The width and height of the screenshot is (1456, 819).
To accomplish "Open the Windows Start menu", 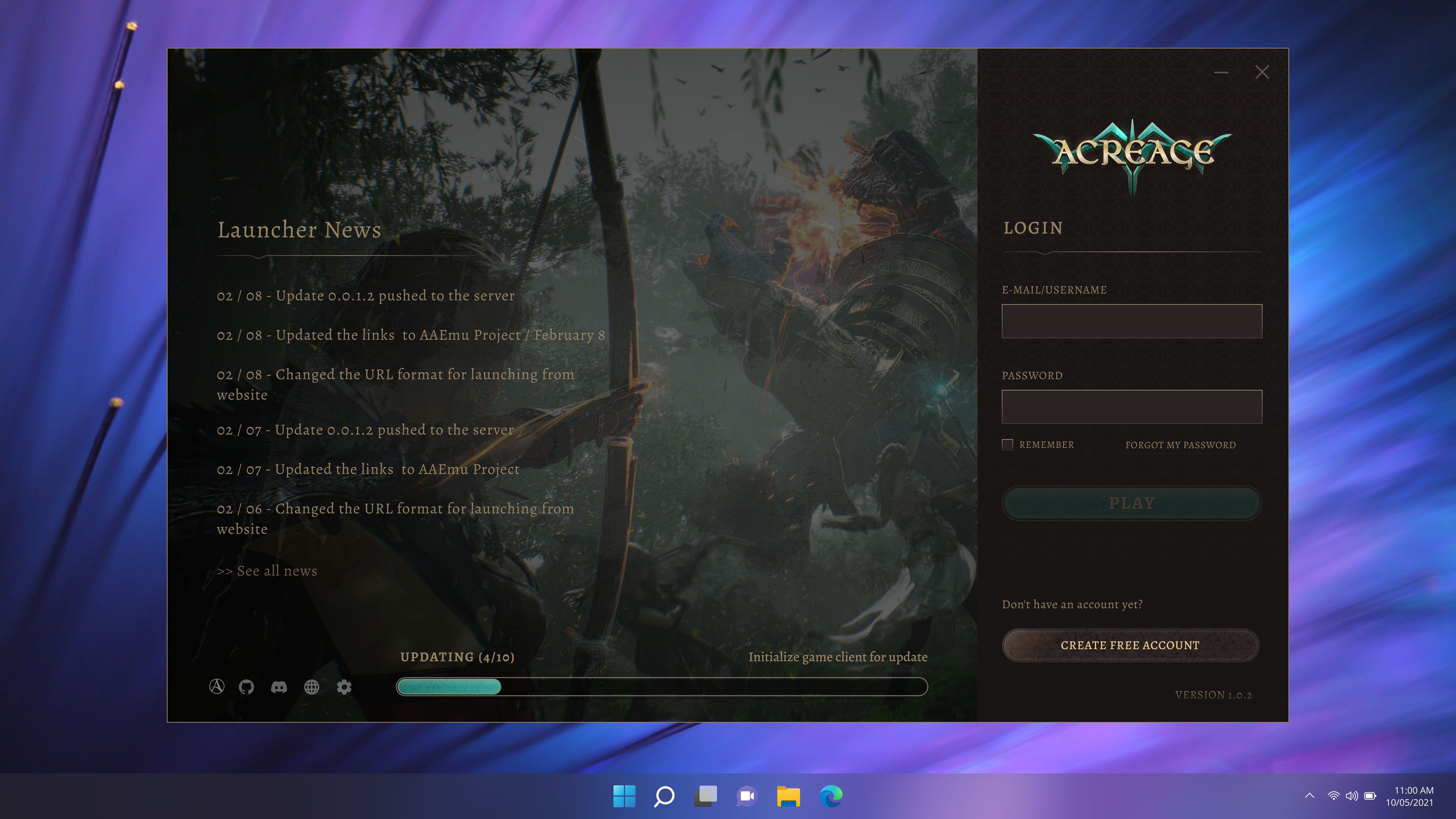I will pyautogui.click(x=624, y=796).
